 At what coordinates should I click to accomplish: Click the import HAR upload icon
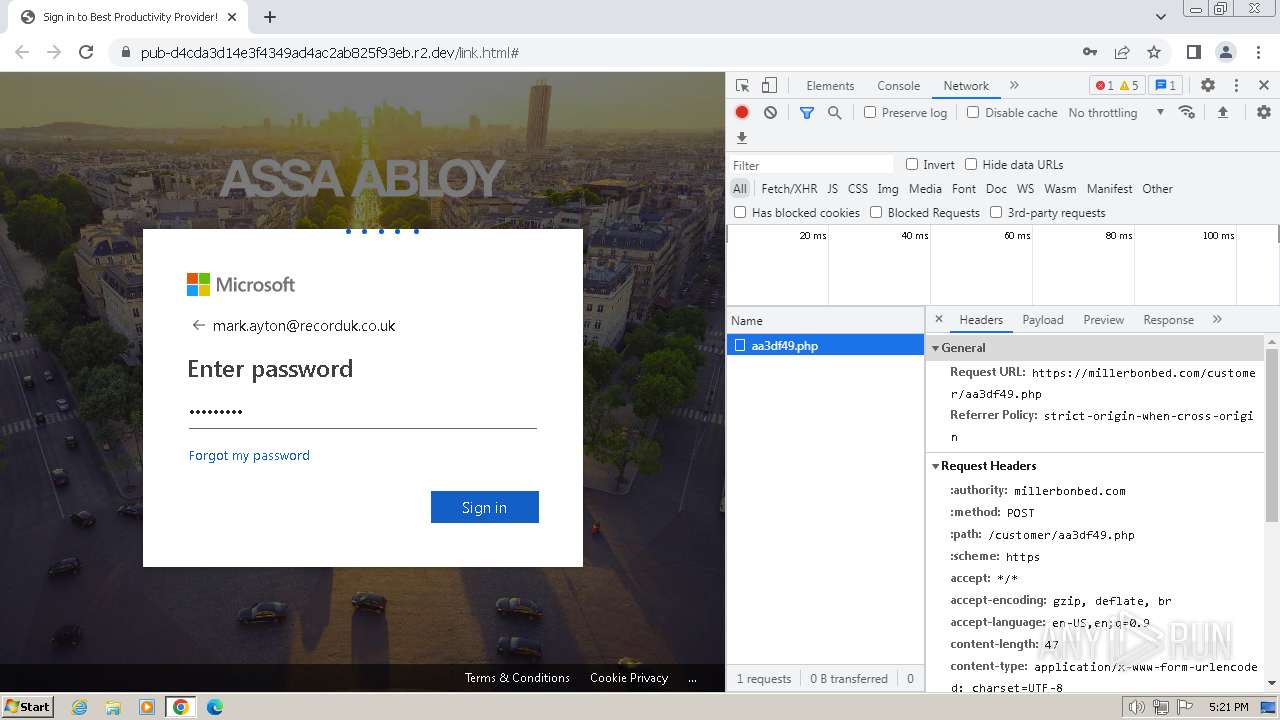(1222, 113)
